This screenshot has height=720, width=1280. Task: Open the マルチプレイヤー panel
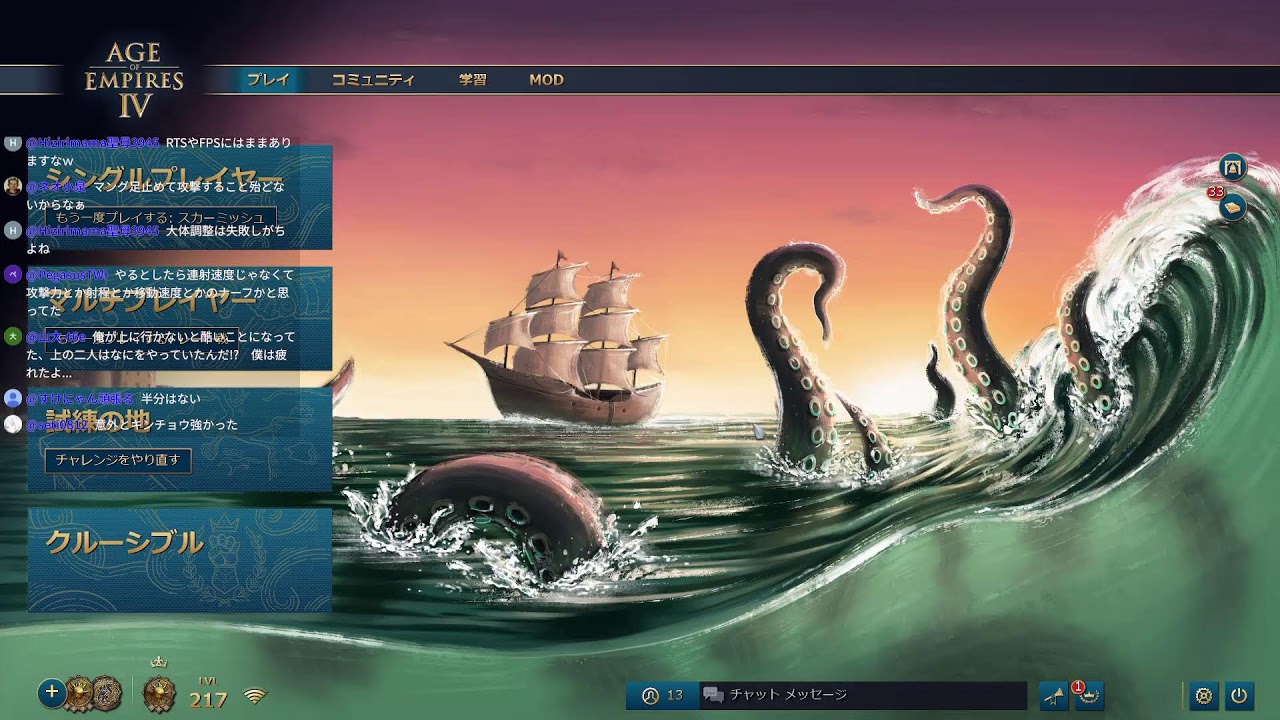click(x=180, y=318)
